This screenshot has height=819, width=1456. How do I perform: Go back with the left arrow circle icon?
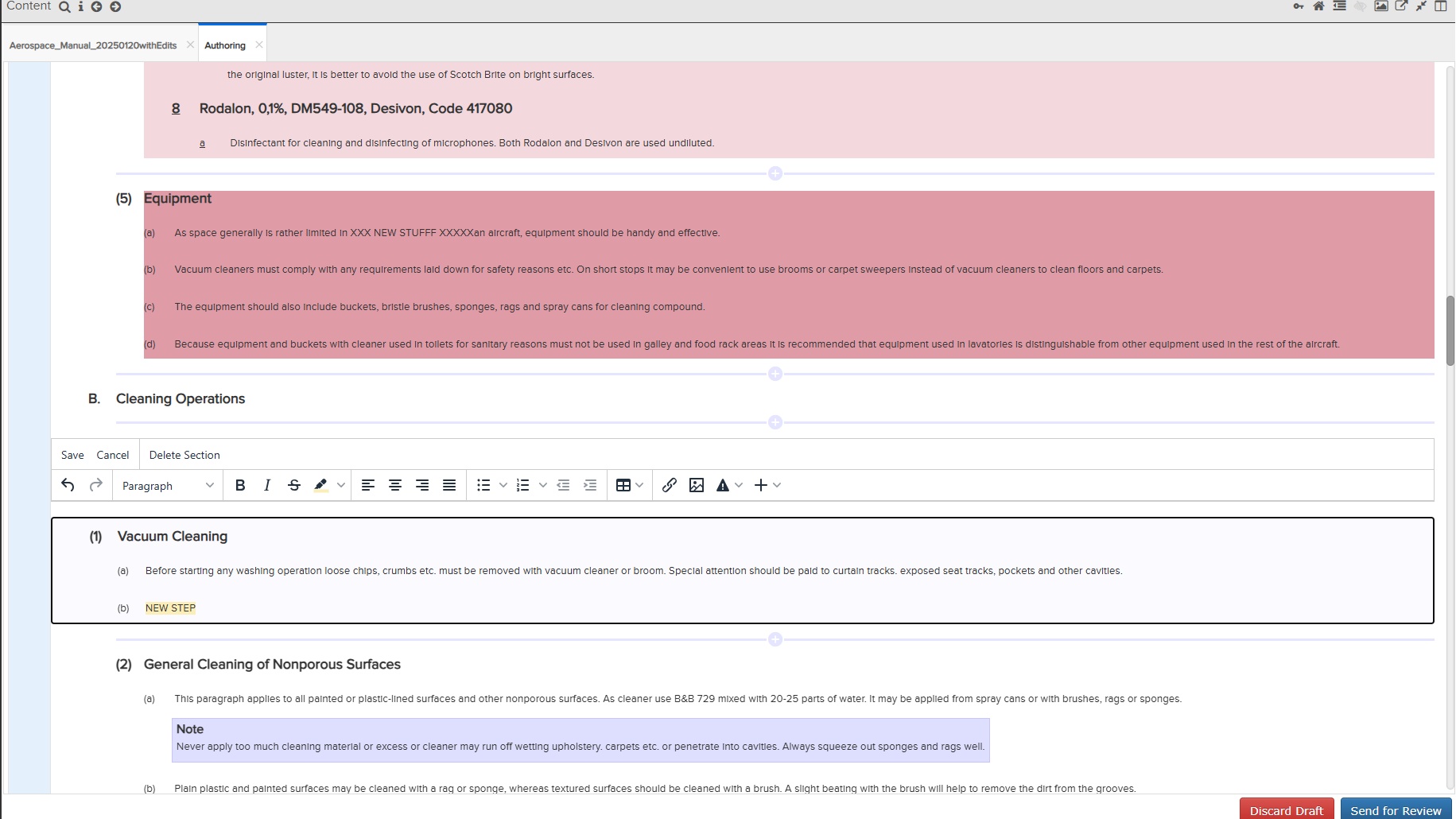tap(96, 6)
